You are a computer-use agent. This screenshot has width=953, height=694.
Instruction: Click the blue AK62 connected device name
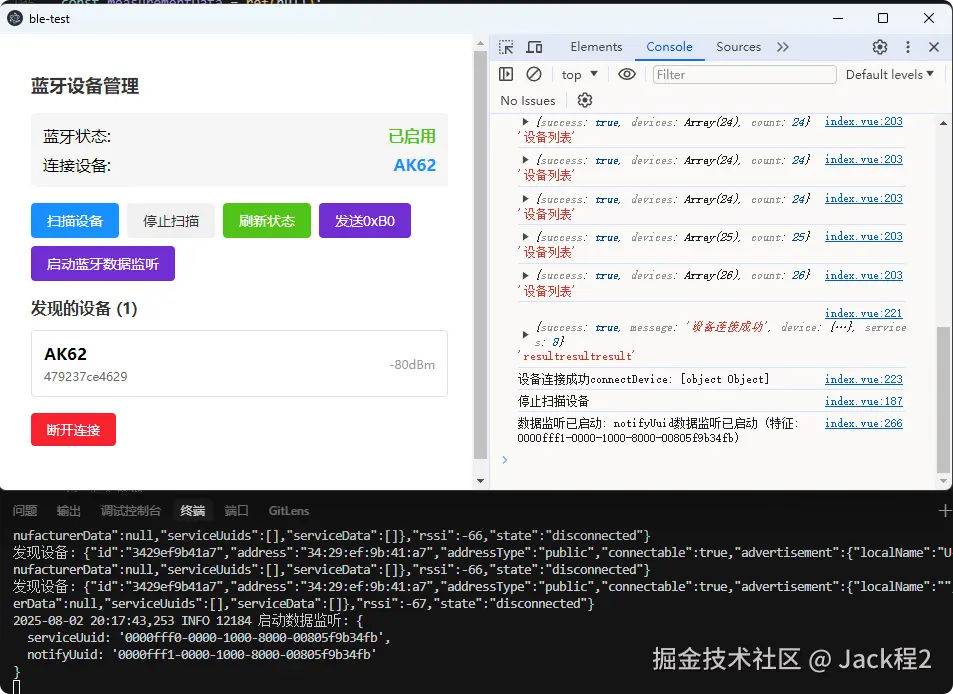[x=415, y=165]
